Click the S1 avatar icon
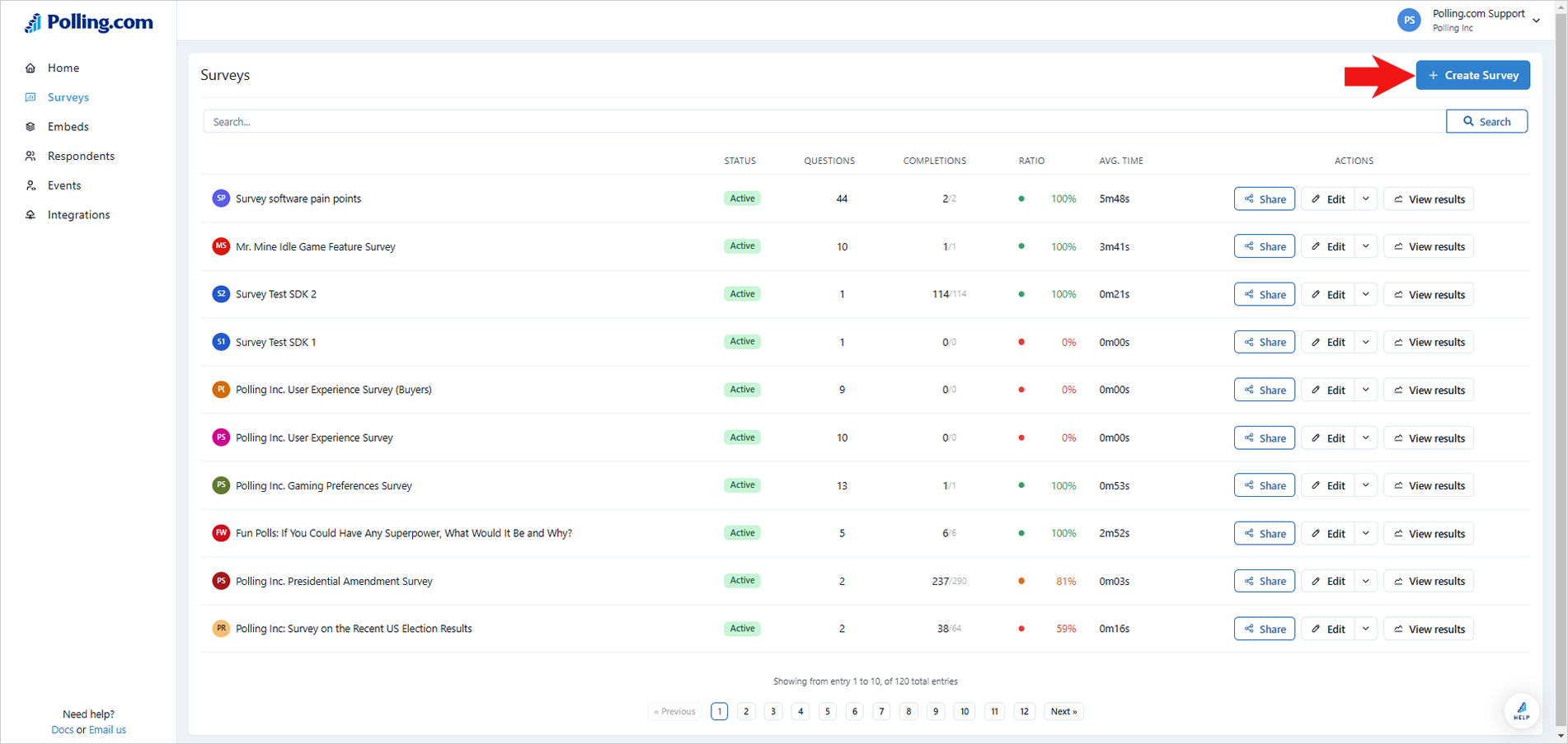 [221, 341]
